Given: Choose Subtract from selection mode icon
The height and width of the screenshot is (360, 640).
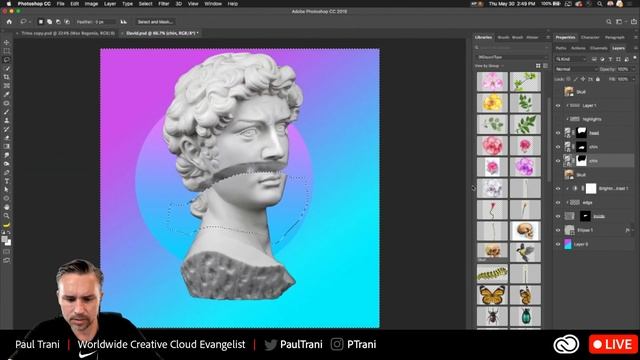Looking at the screenshot, I should (x=58, y=22).
